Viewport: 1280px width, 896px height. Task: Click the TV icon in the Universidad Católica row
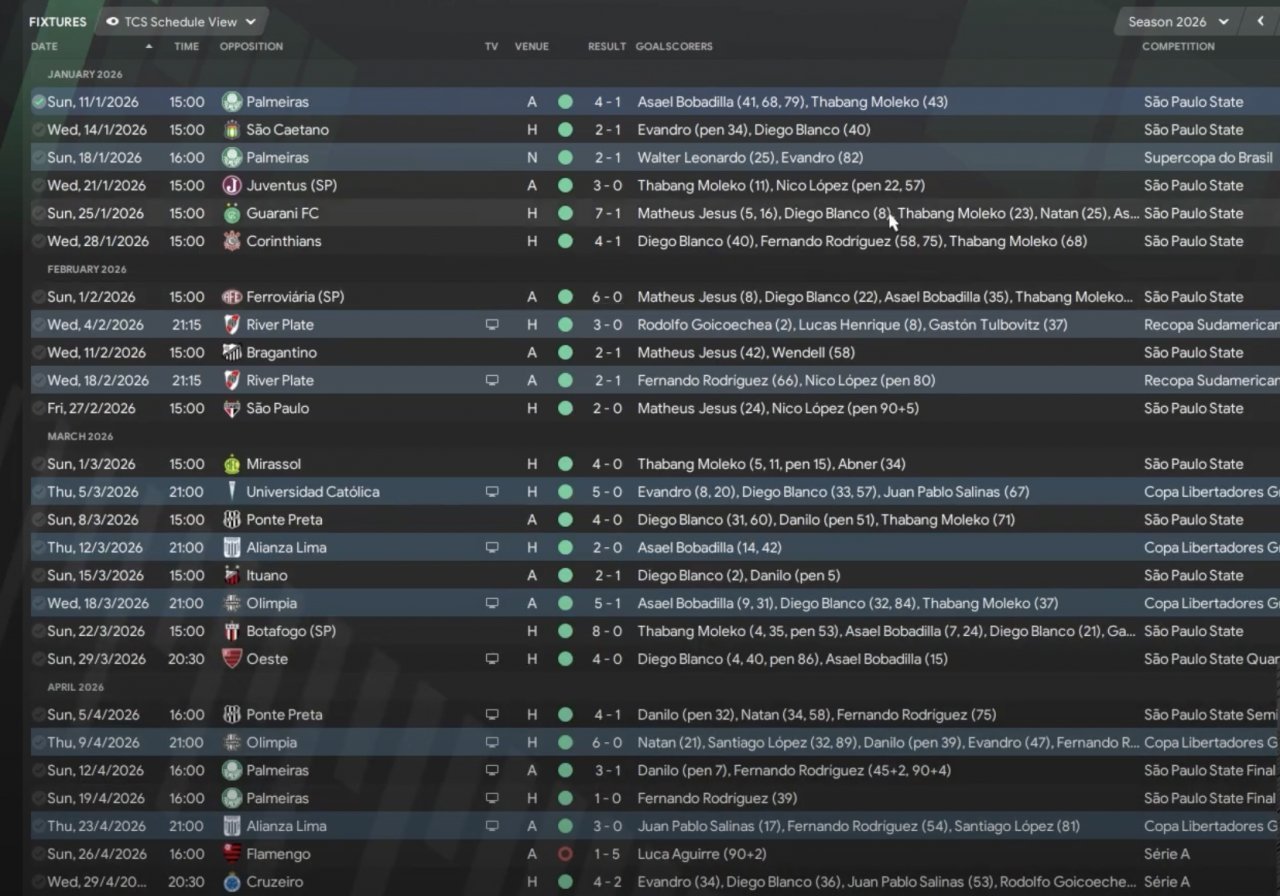click(x=491, y=492)
